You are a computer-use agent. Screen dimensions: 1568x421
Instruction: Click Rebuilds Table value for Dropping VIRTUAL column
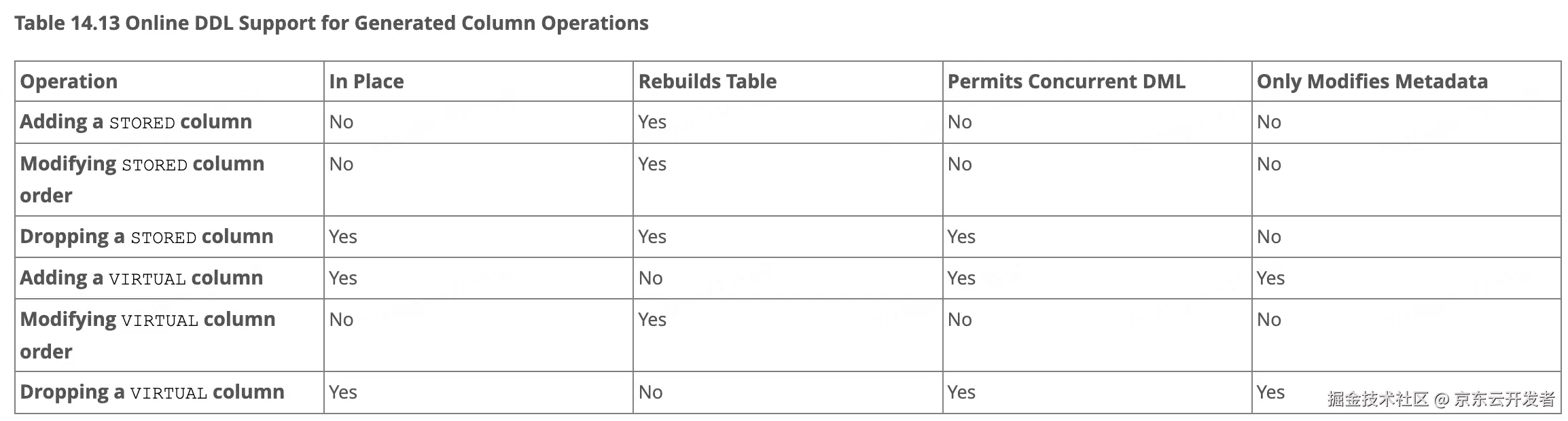[650, 392]
